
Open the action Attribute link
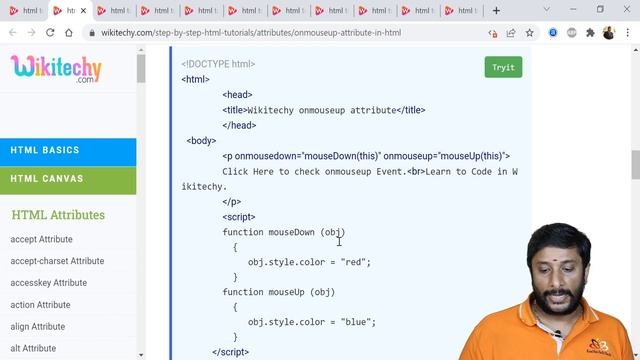[x=40, y=305]
